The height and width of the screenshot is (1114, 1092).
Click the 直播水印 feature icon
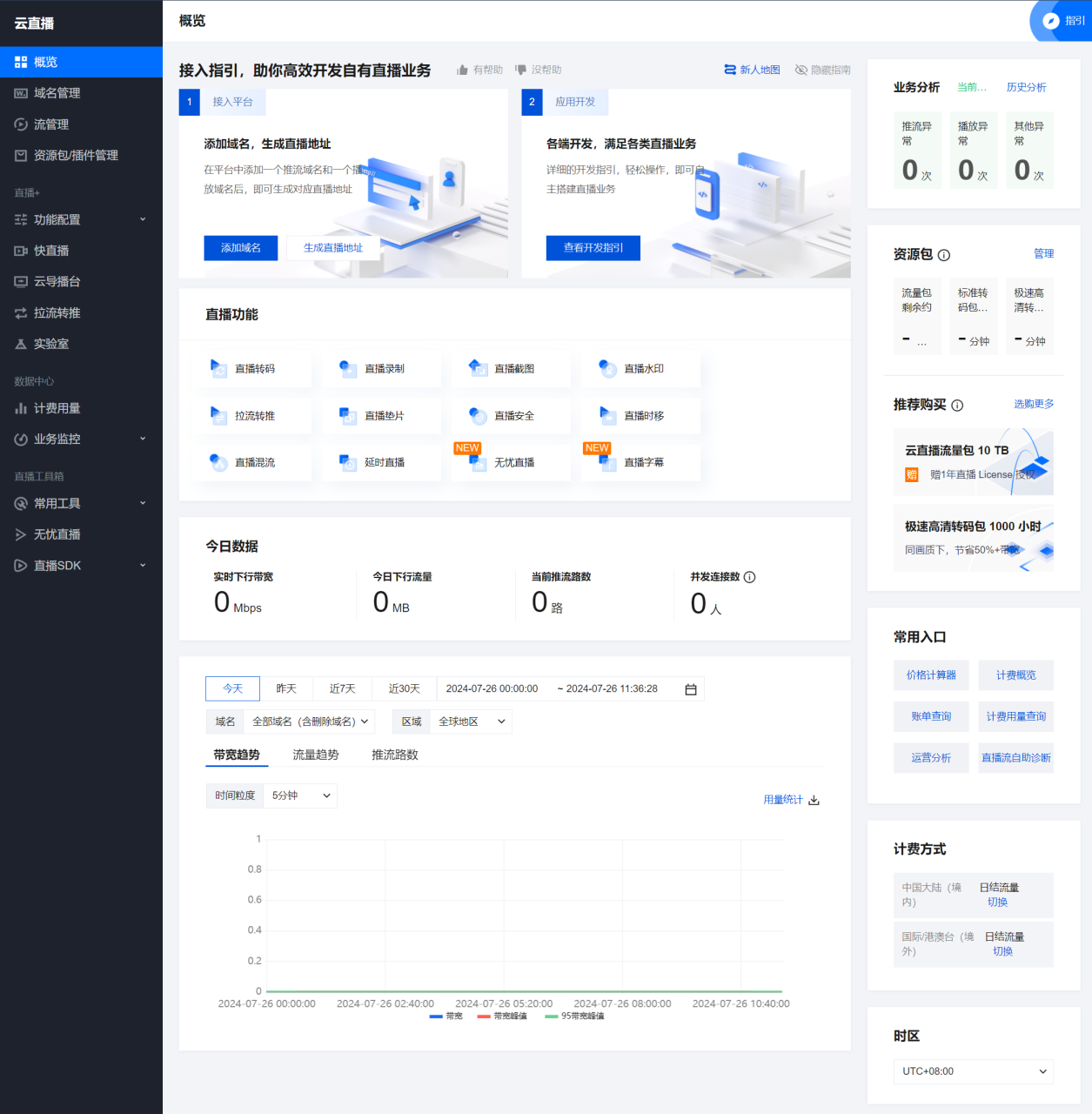(607, 368)
